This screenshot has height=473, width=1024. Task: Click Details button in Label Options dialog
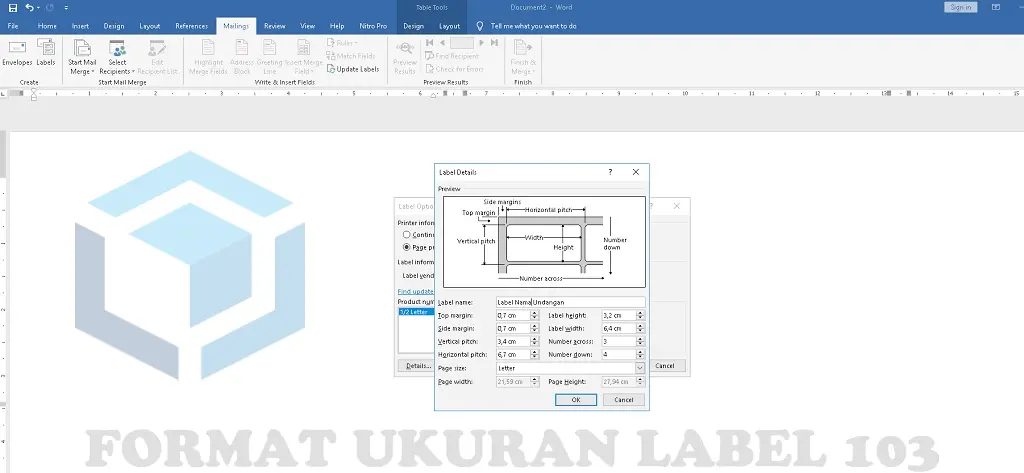pos(416,366)
